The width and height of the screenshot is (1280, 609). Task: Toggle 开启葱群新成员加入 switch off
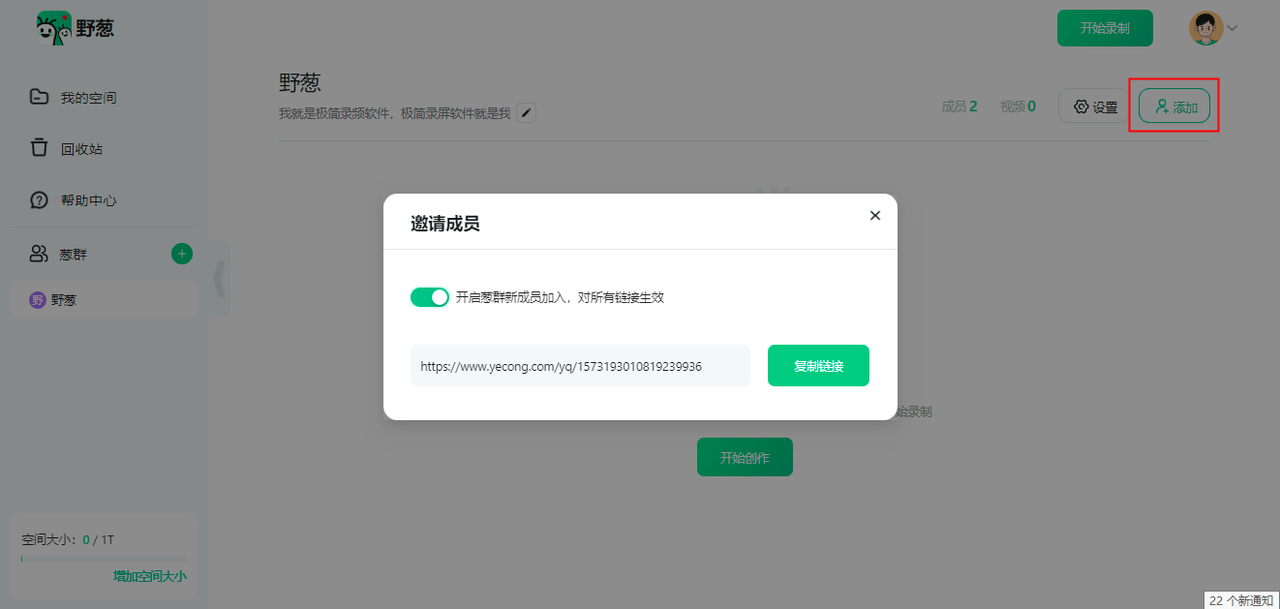(430, 297)
